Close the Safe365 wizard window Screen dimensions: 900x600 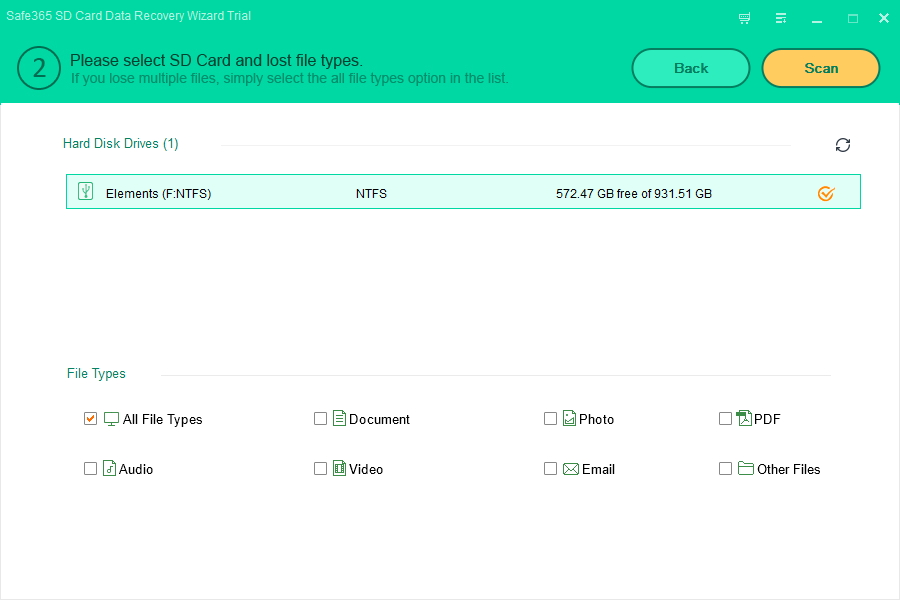884,18
